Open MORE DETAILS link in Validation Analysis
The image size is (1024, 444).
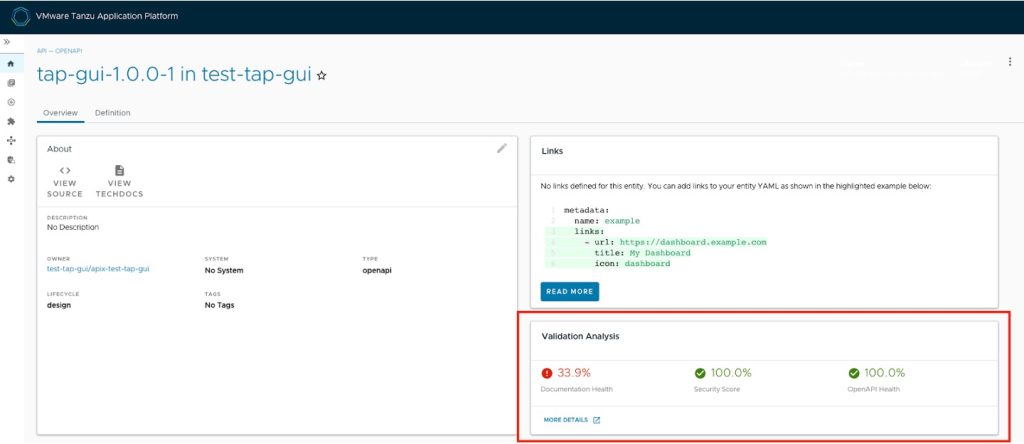click(x=566, y=420)
